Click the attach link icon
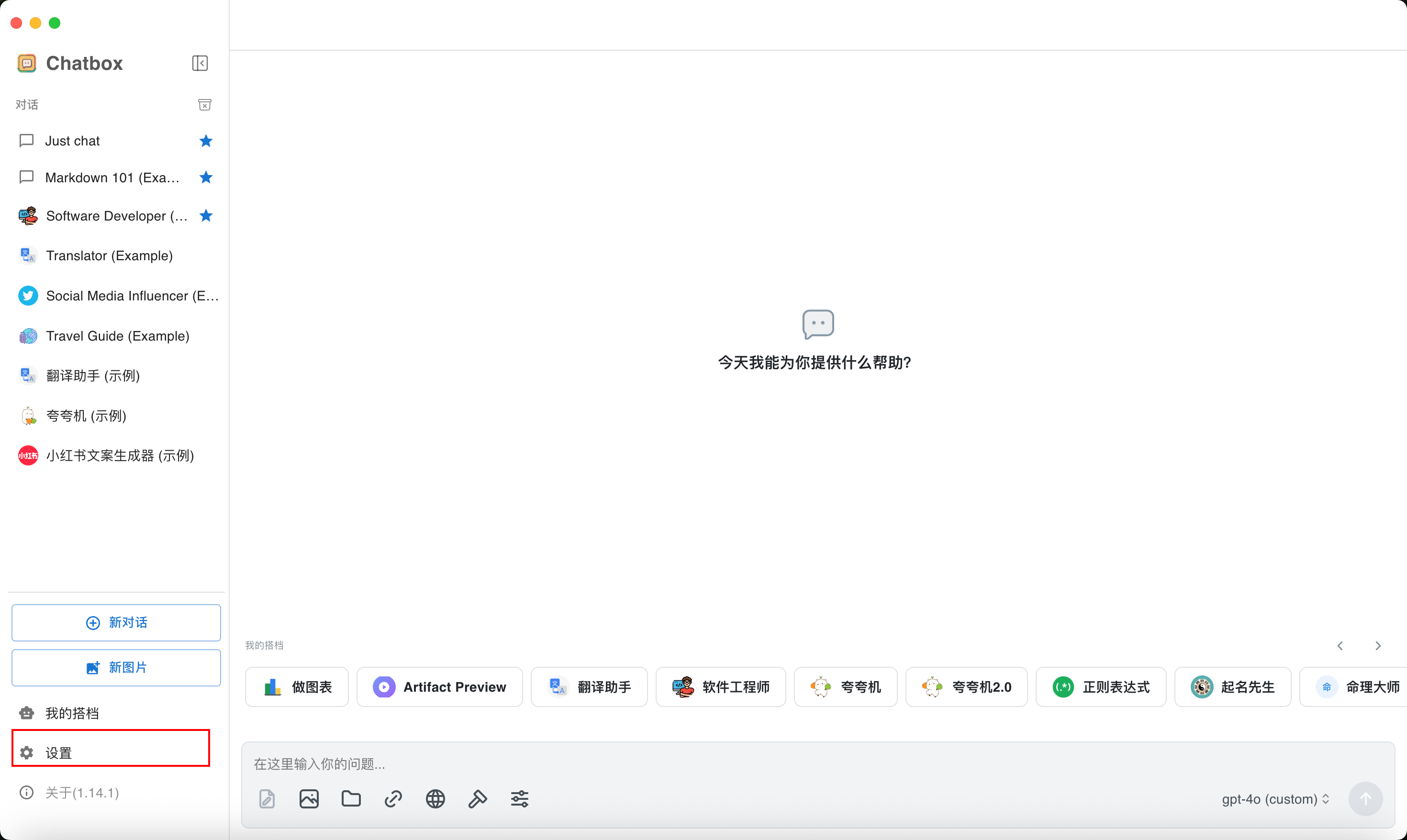 click(x=393, y=799)
